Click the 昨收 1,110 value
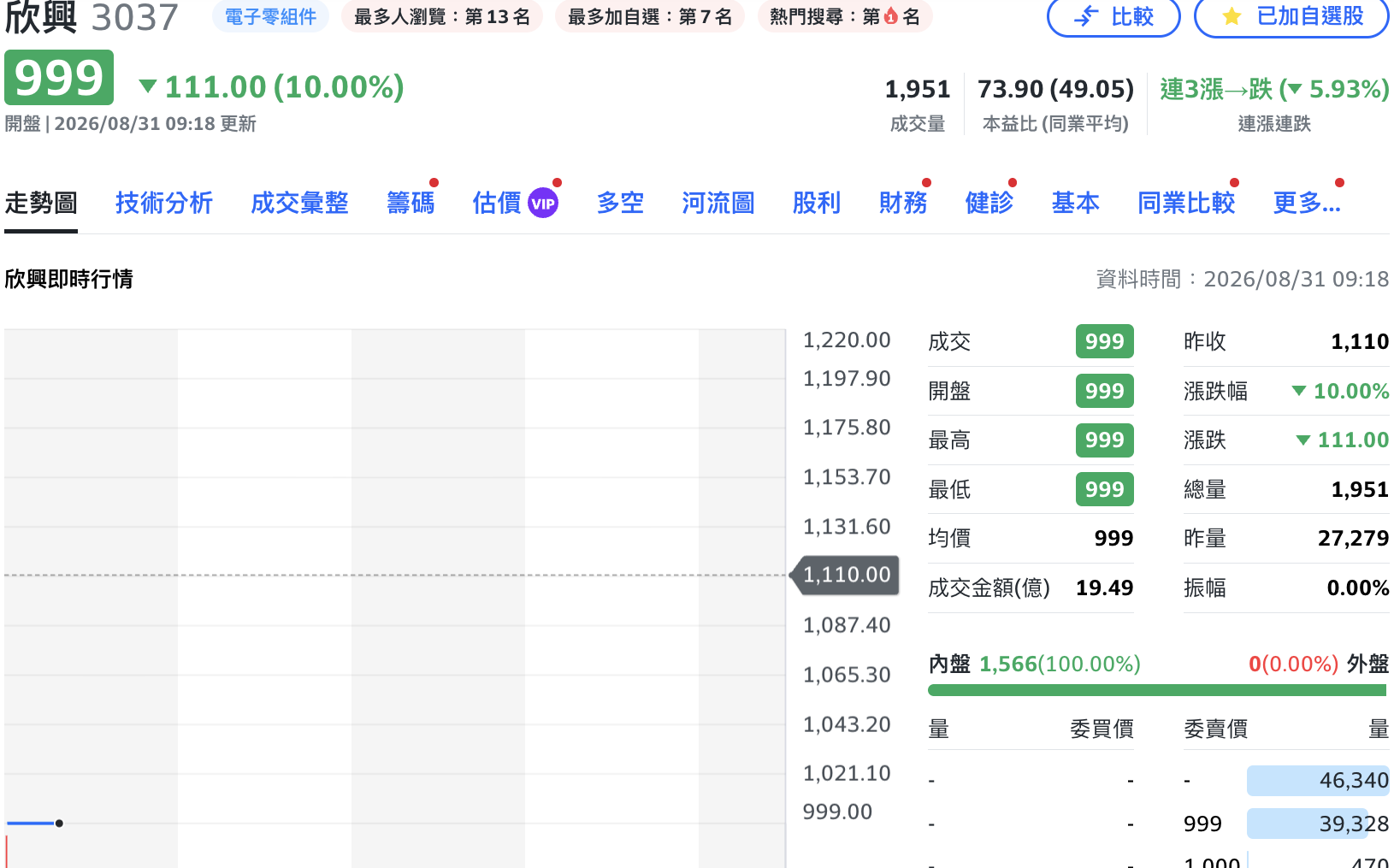 click(x=1360, y=341)
